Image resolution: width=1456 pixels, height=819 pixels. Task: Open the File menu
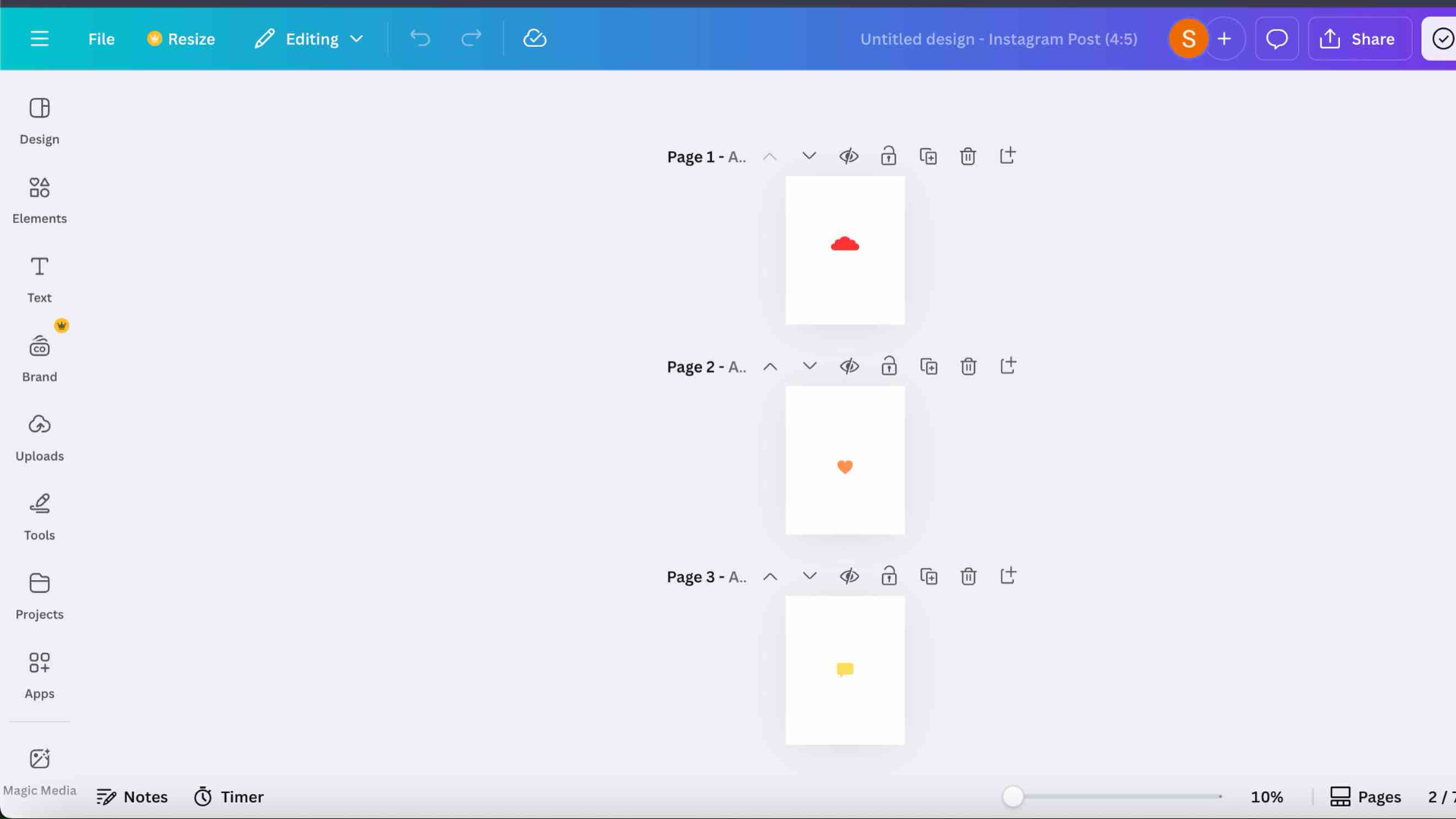[101, 39]
